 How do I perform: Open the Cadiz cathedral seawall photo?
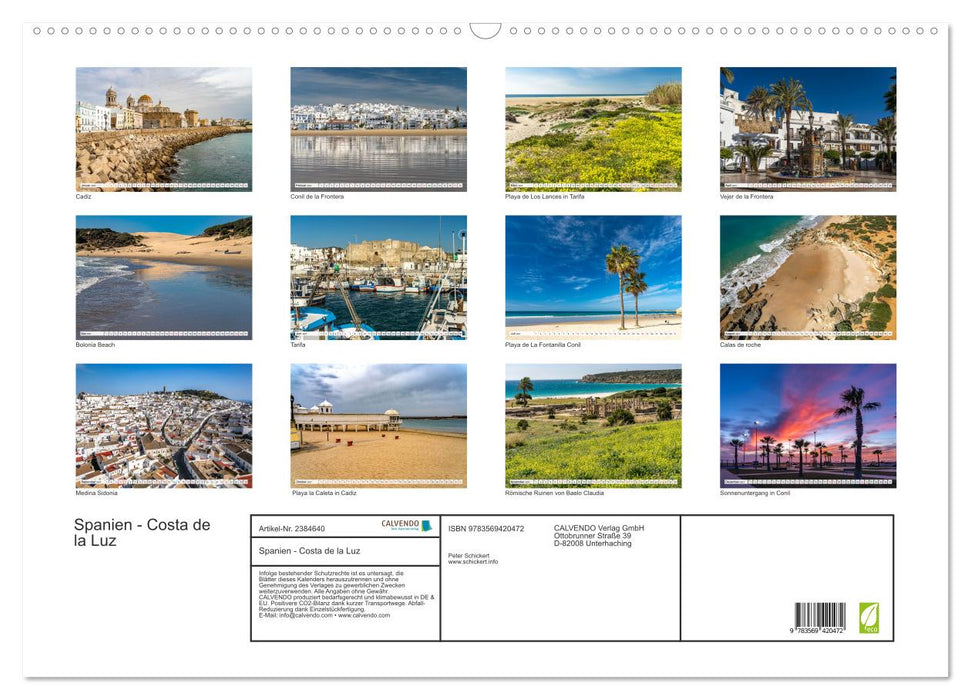(x=163, y=129)
